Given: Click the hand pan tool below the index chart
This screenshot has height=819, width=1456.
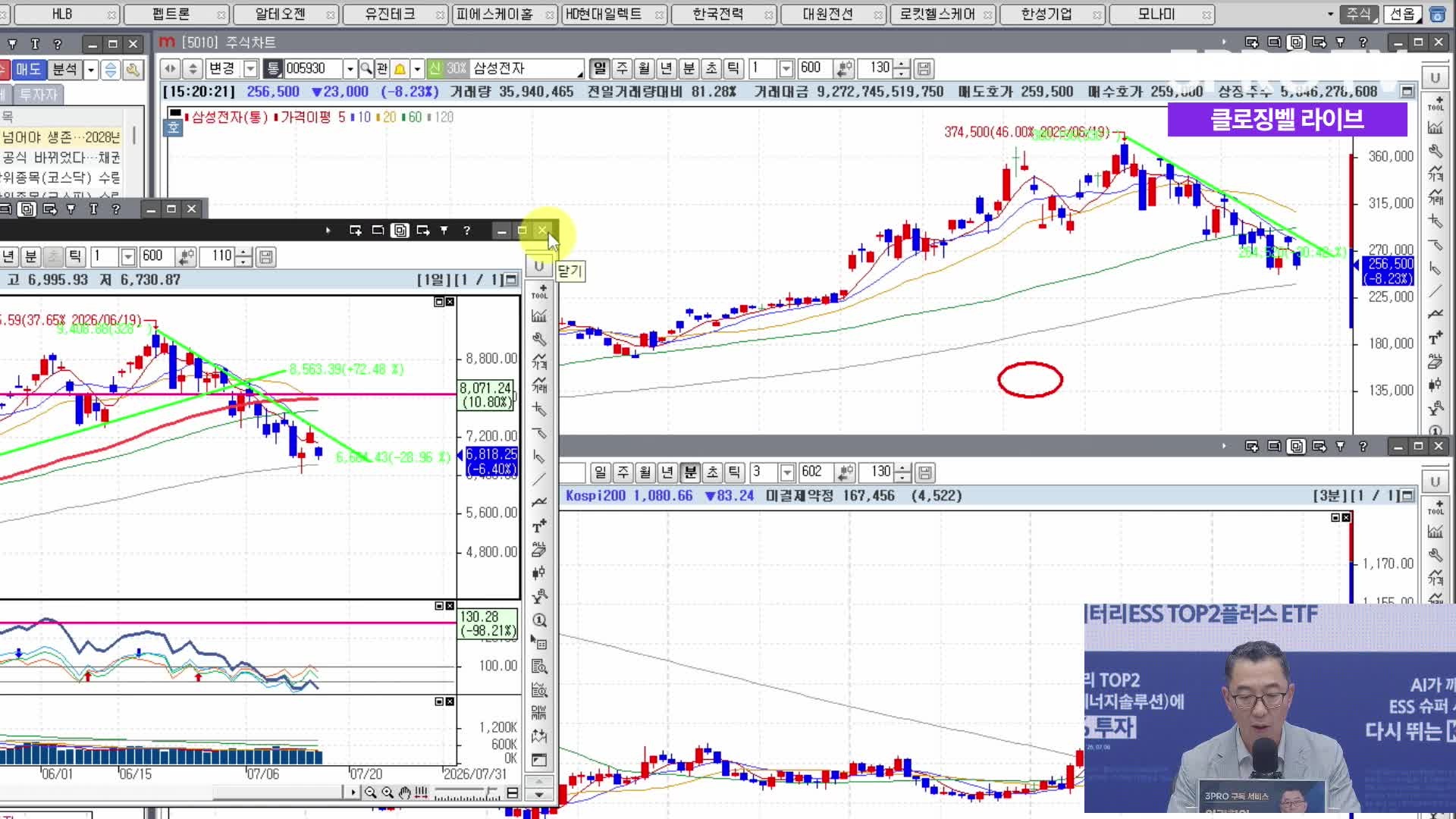Looking at the screenshot, I should point(404,792).
